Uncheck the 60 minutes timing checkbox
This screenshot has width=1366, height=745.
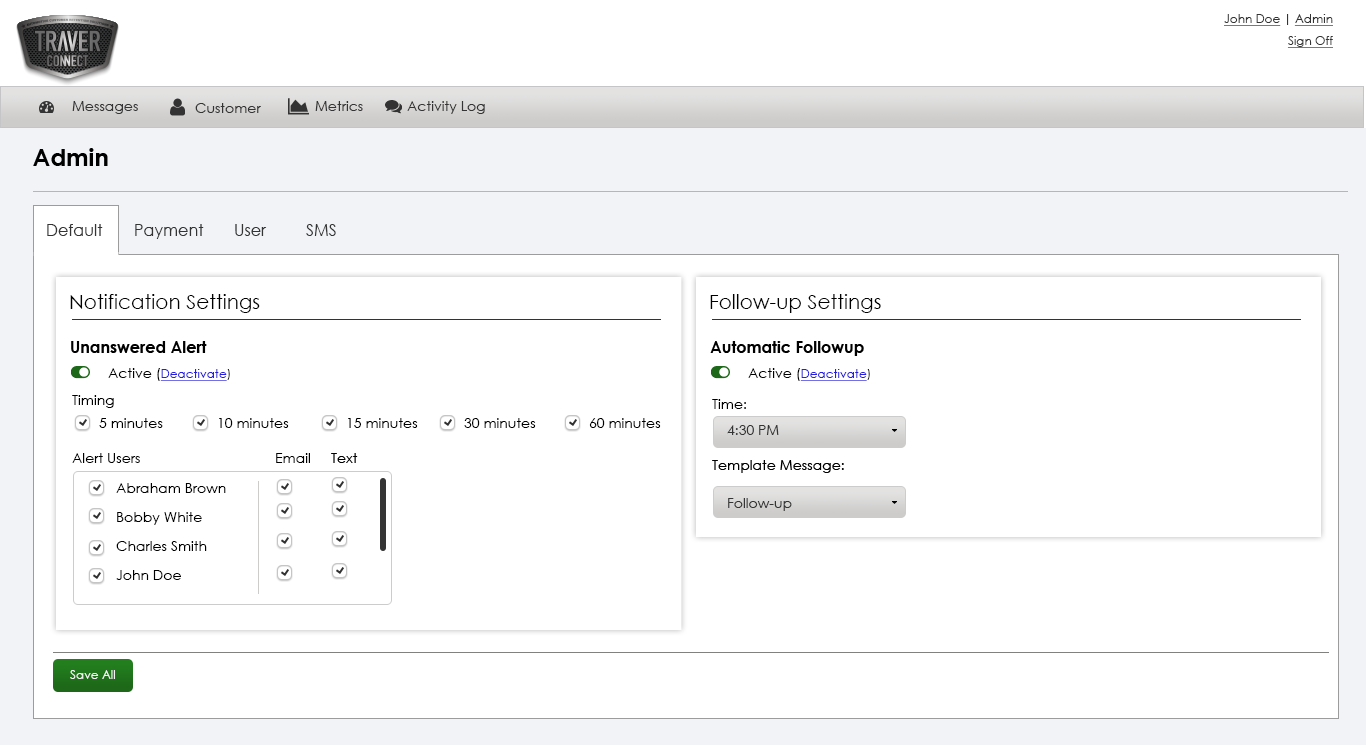click(x=573, y=423)
